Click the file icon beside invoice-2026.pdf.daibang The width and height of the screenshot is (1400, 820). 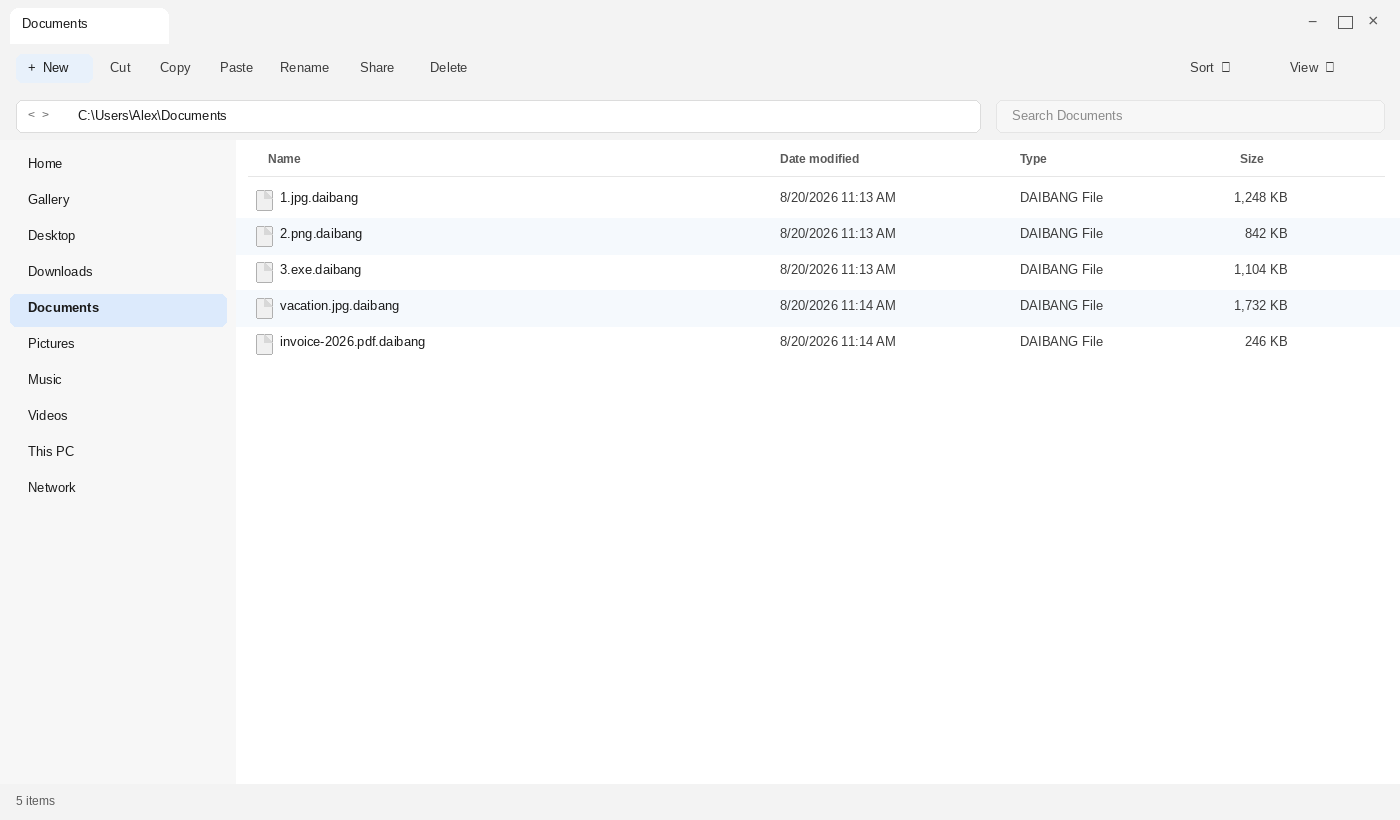tap(265, 344)
